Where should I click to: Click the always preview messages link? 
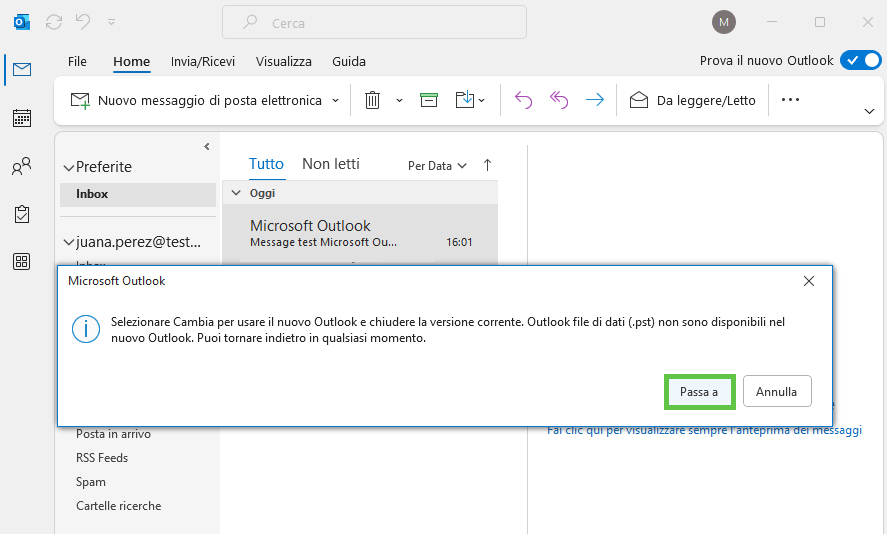704,430
